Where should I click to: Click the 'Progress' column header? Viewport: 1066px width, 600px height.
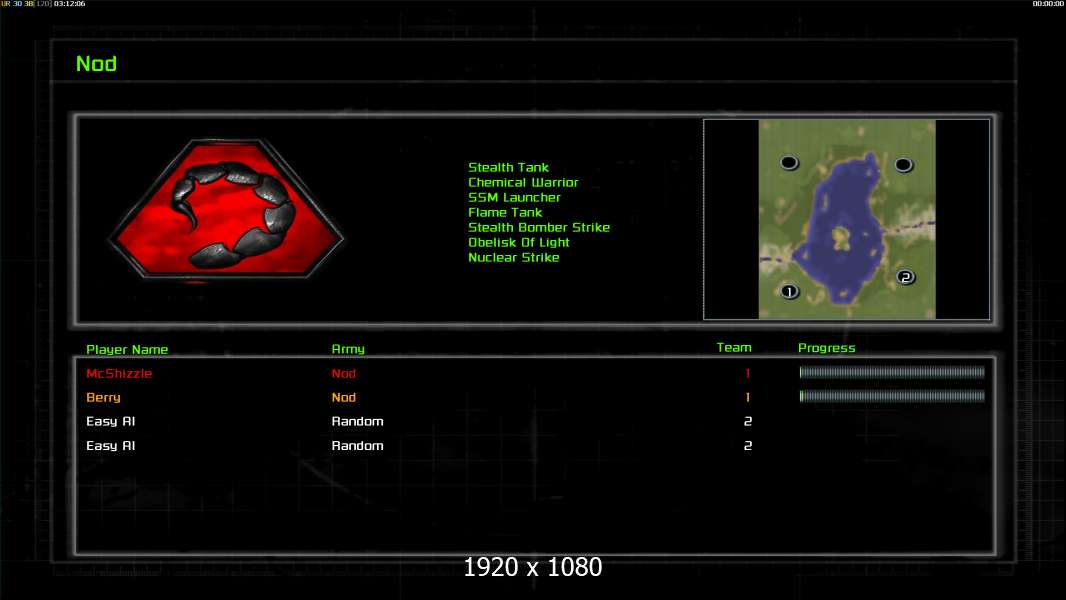click(x=826, y=348)
